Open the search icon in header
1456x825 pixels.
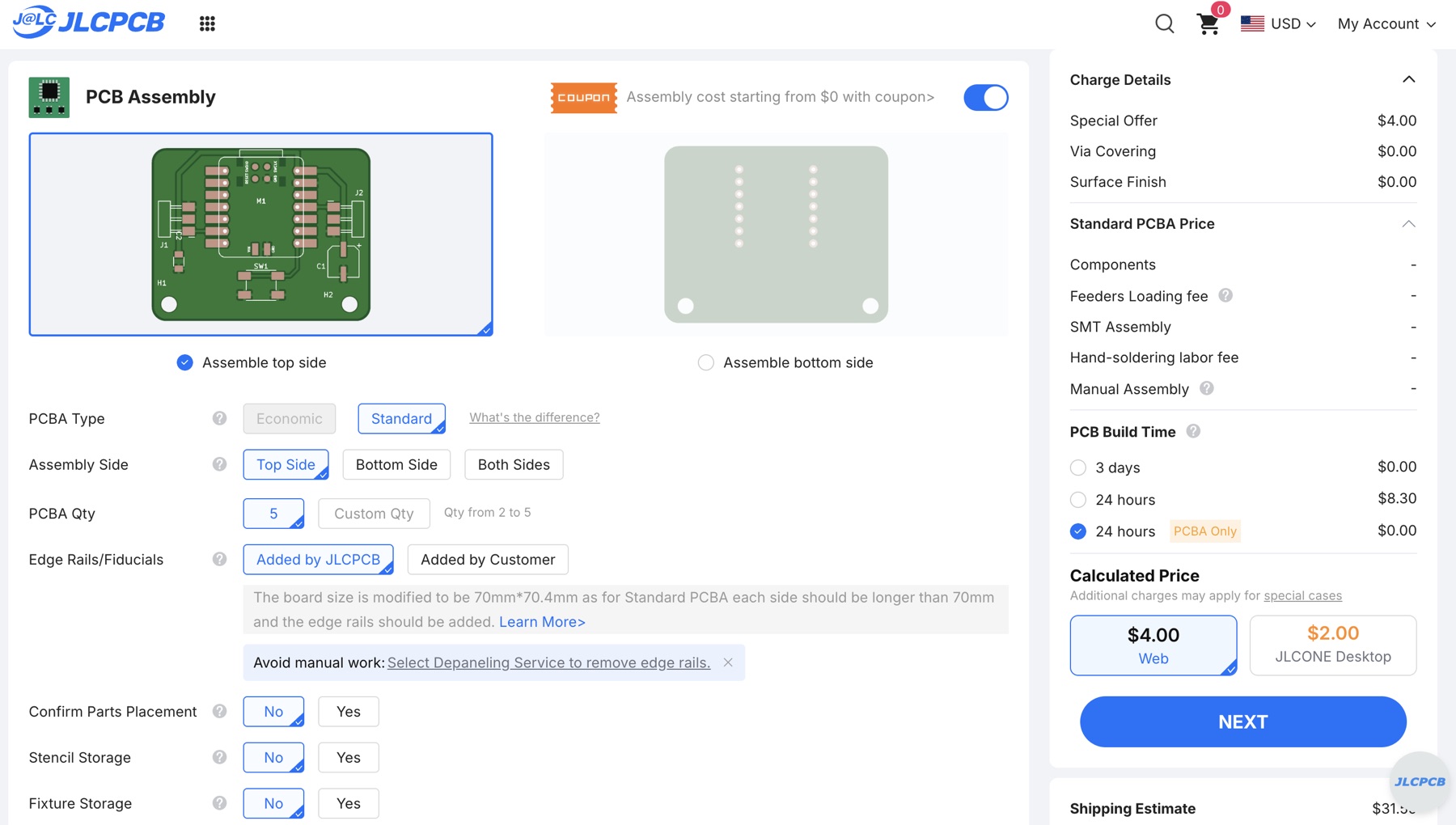click(x=1164, y=23)
